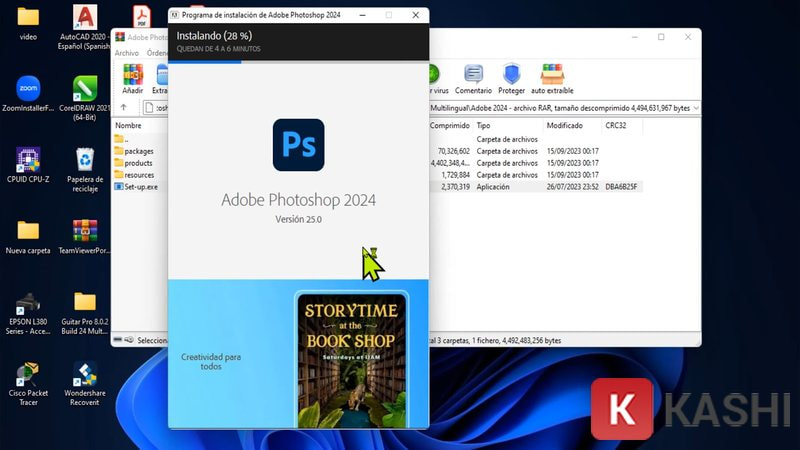Click WinRAR status bar bytes summary

(x=495, y=340)
